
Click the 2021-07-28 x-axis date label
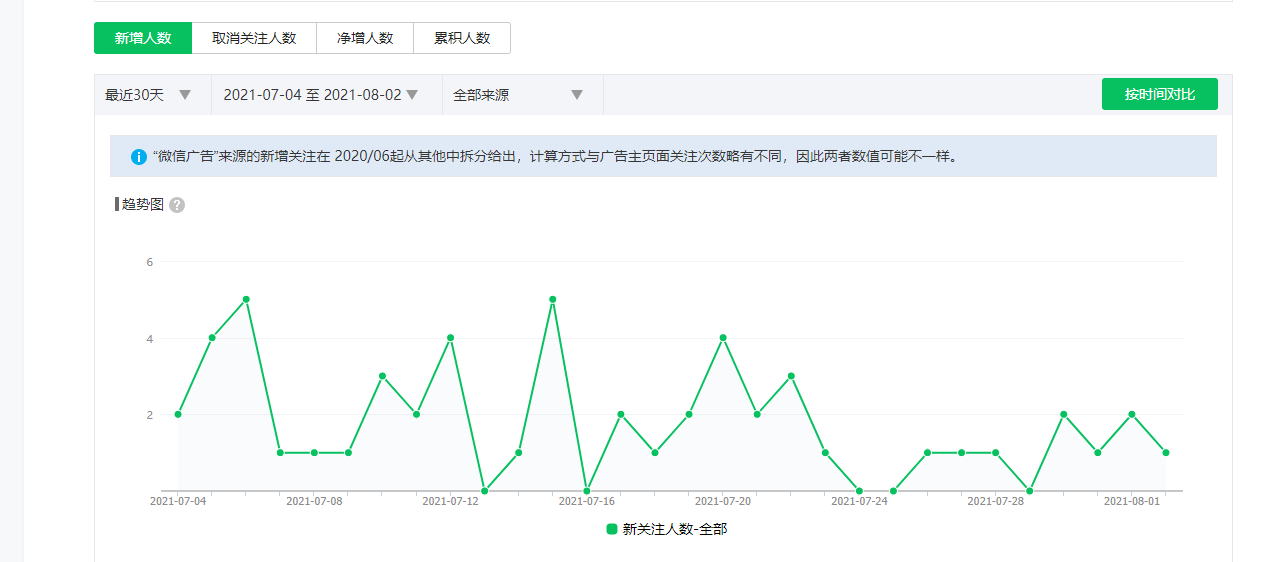click(x=995, y=501)
